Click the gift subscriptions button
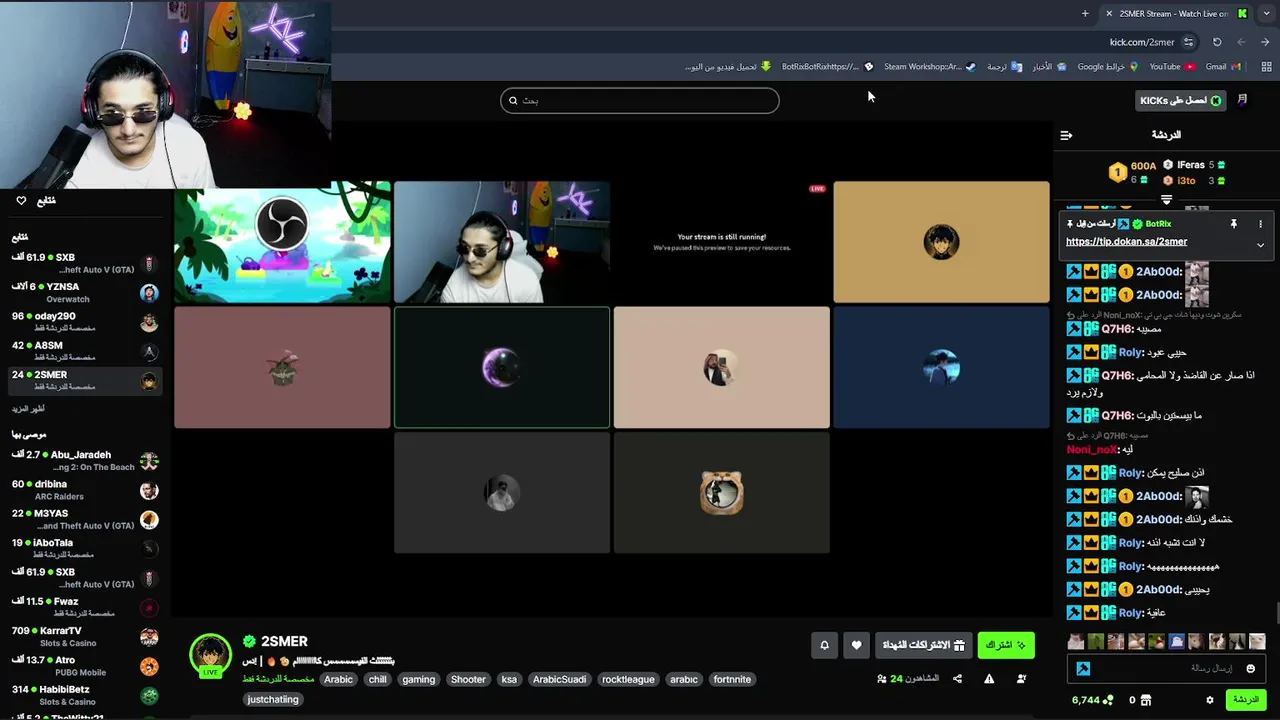1280x720 pixels. pyautogui.click(x=923, y=645)
